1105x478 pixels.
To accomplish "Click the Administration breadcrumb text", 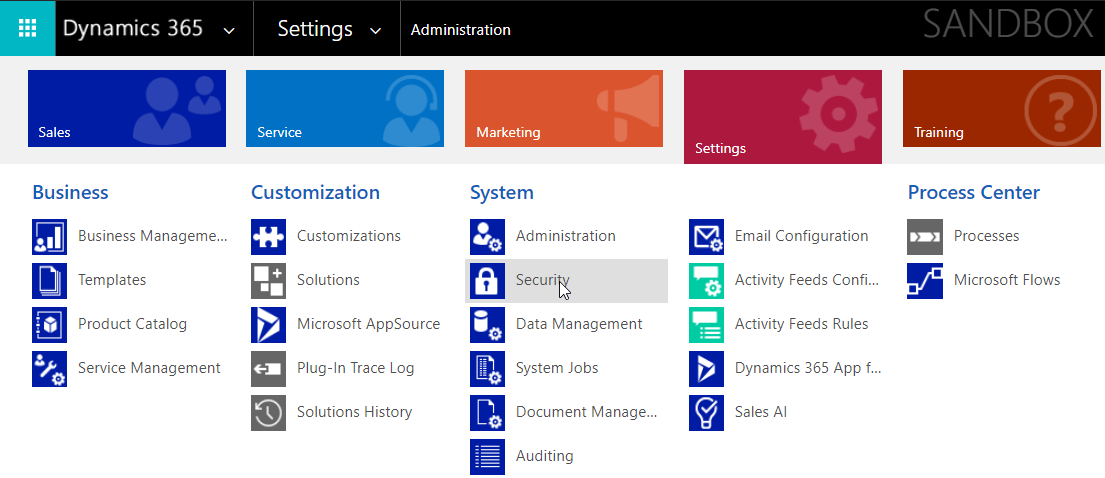I will tap(461, 30).
